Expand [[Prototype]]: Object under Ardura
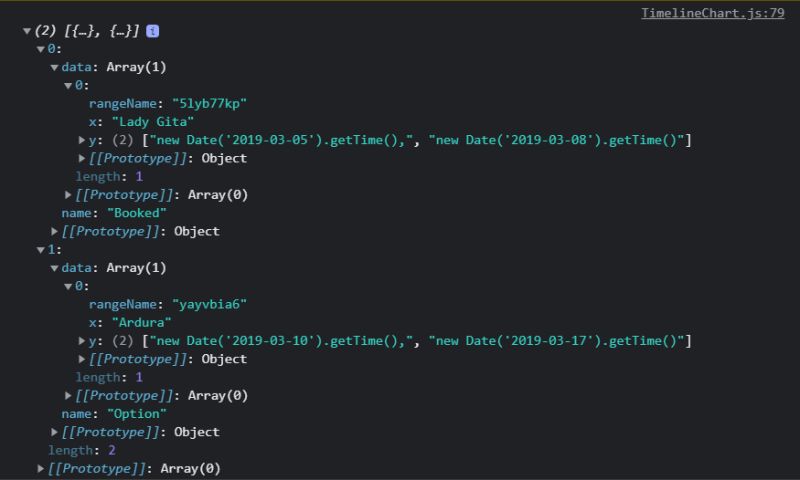The height and width of the screenshot is (480, 800). pyautogui.click(x=82, y=359)
